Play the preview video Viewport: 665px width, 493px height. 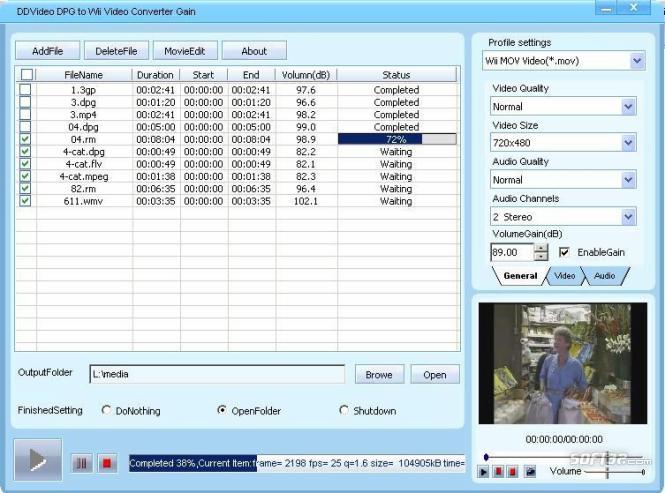pos(483,471)
